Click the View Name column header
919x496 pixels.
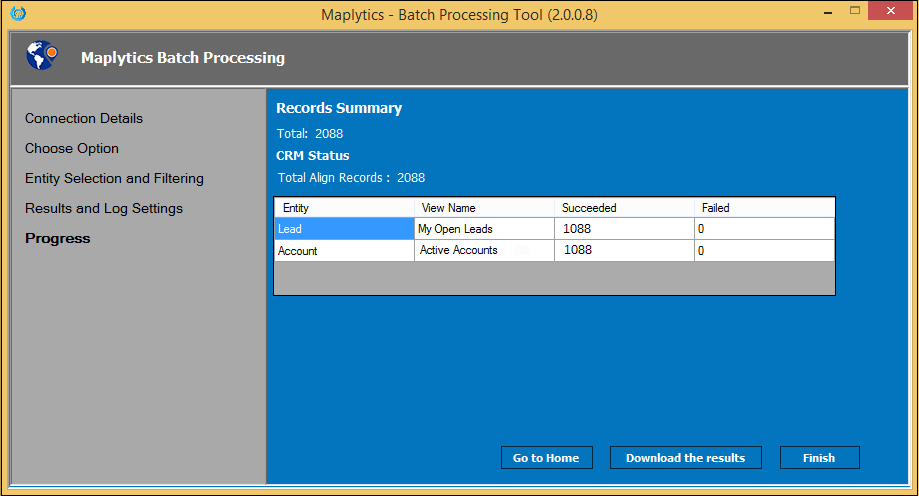point(485,208)
